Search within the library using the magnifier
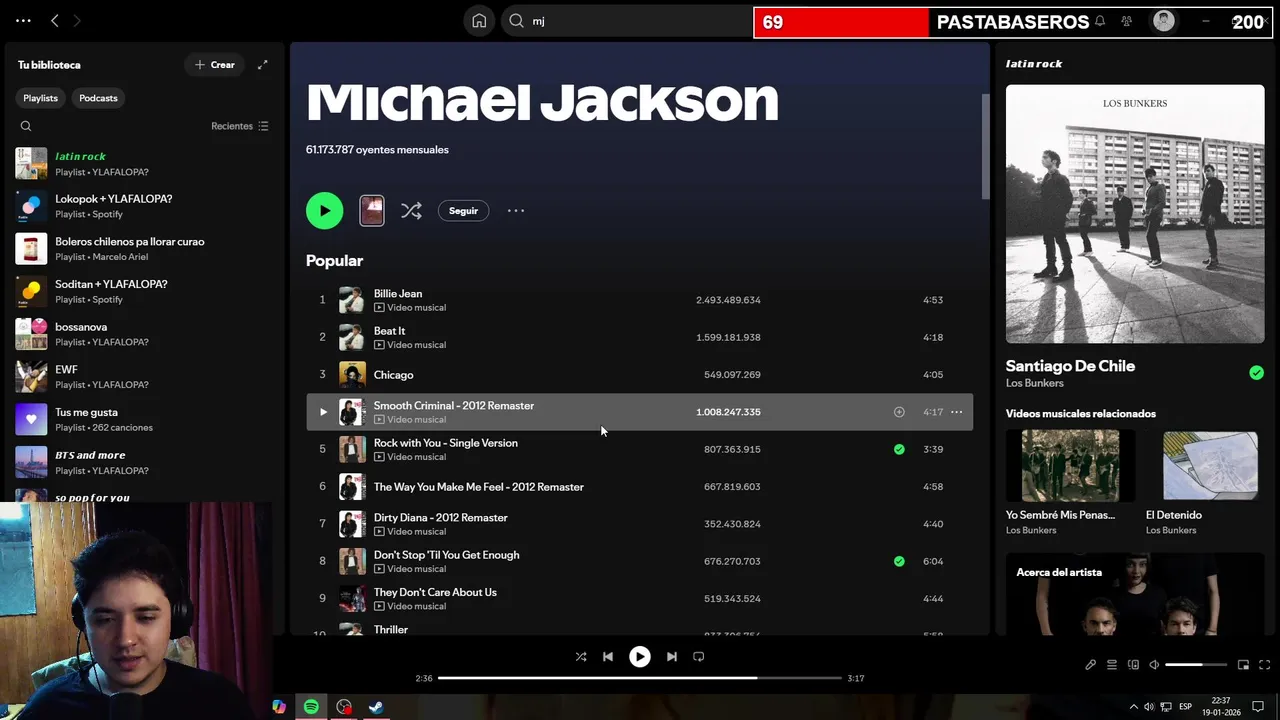 [x=26, y=126]
